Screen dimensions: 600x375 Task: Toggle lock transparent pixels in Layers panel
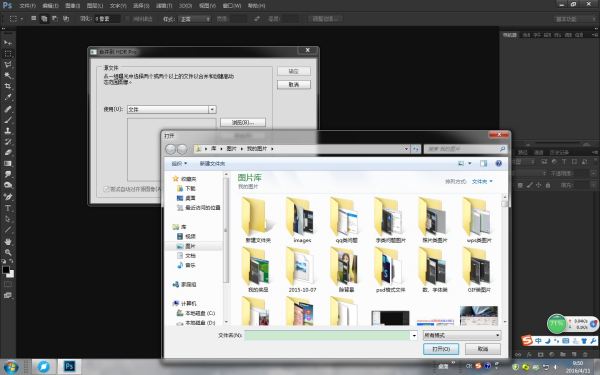(x=520, y=185)
